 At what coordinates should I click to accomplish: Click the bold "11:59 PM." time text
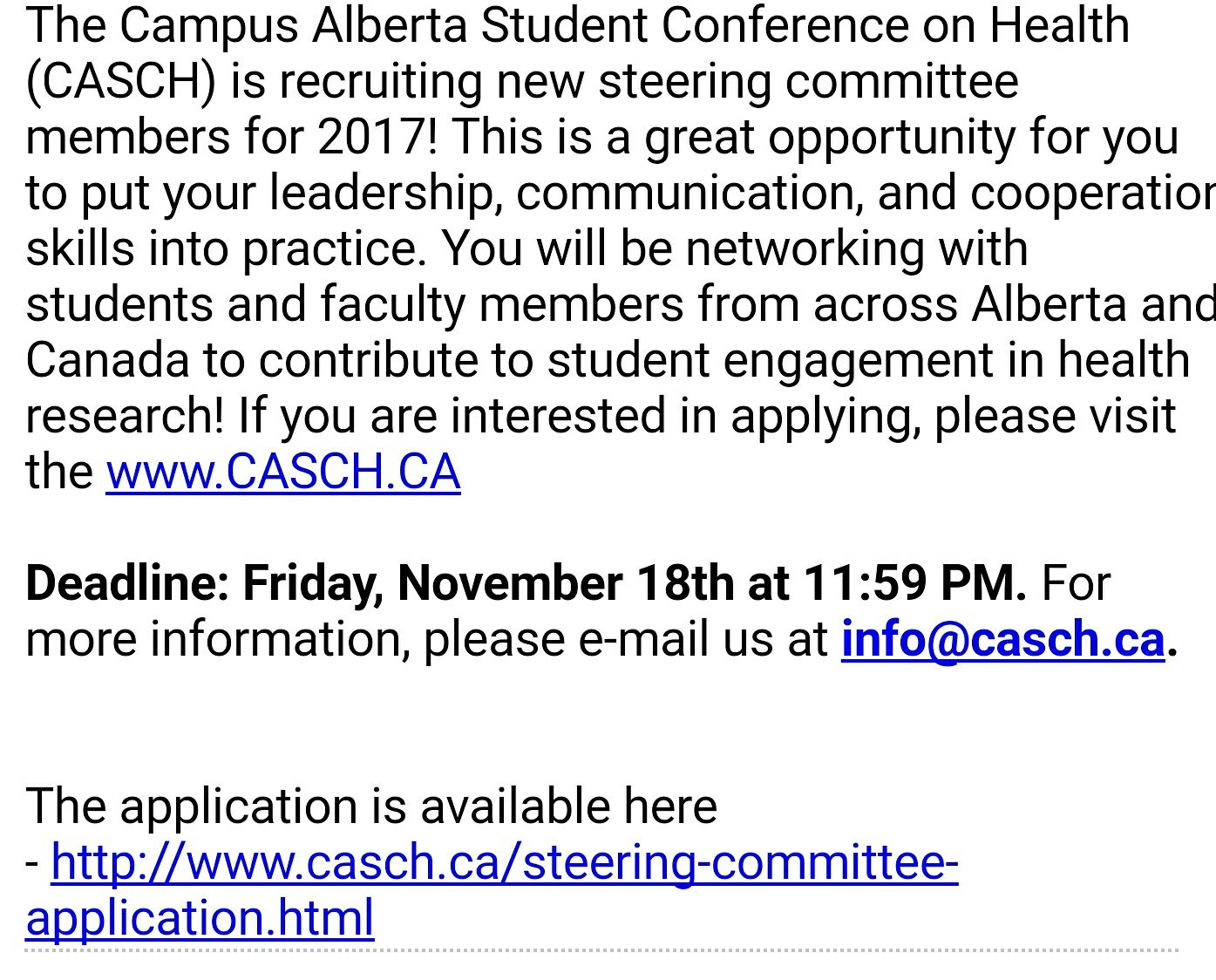point(914,583)
